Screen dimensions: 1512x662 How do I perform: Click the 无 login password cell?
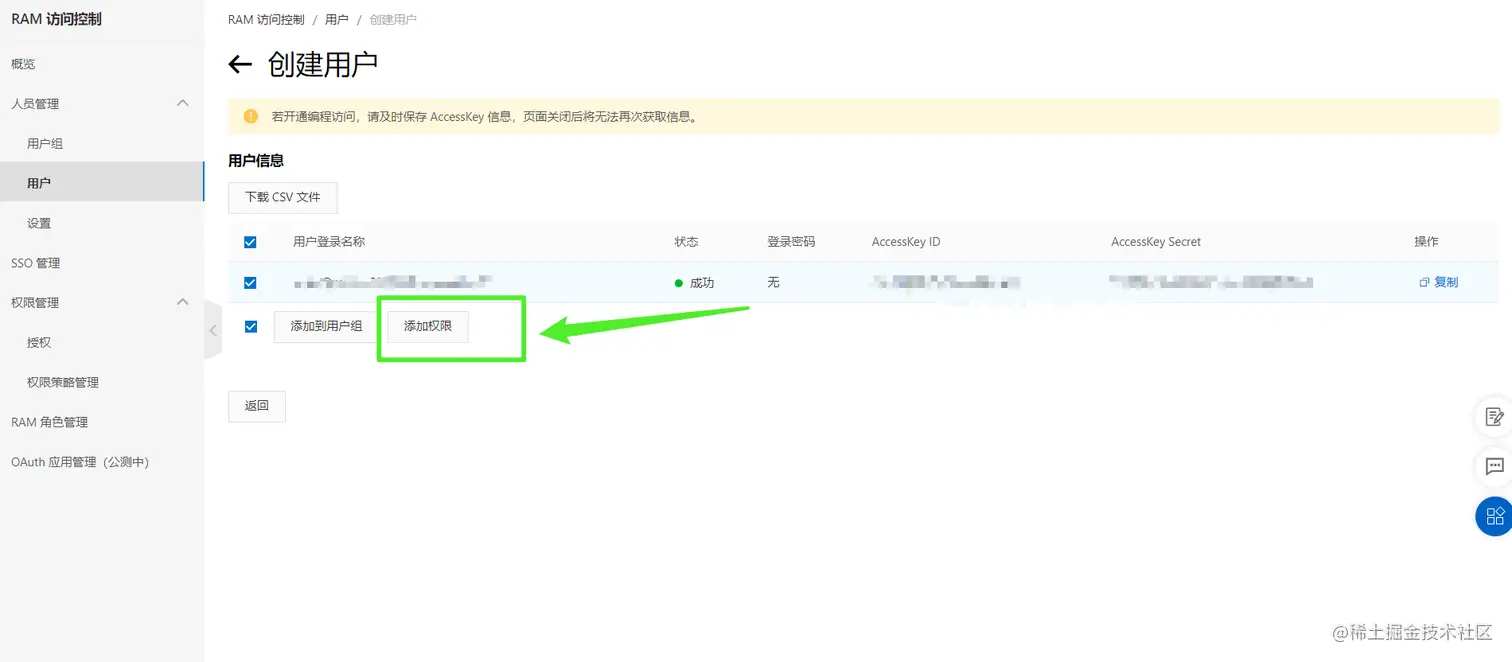coord(773,283)
